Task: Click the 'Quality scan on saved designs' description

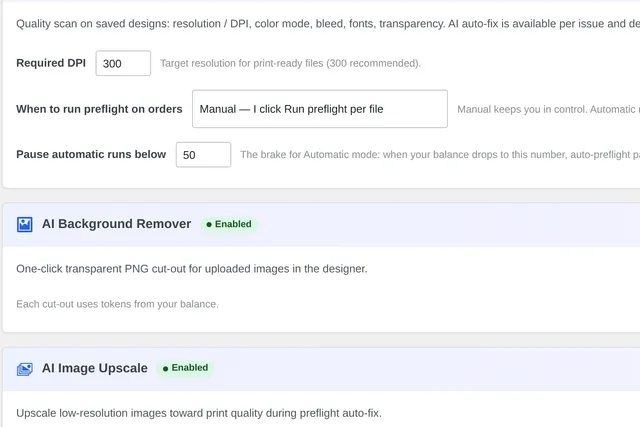Action: (x=328, y=24)
